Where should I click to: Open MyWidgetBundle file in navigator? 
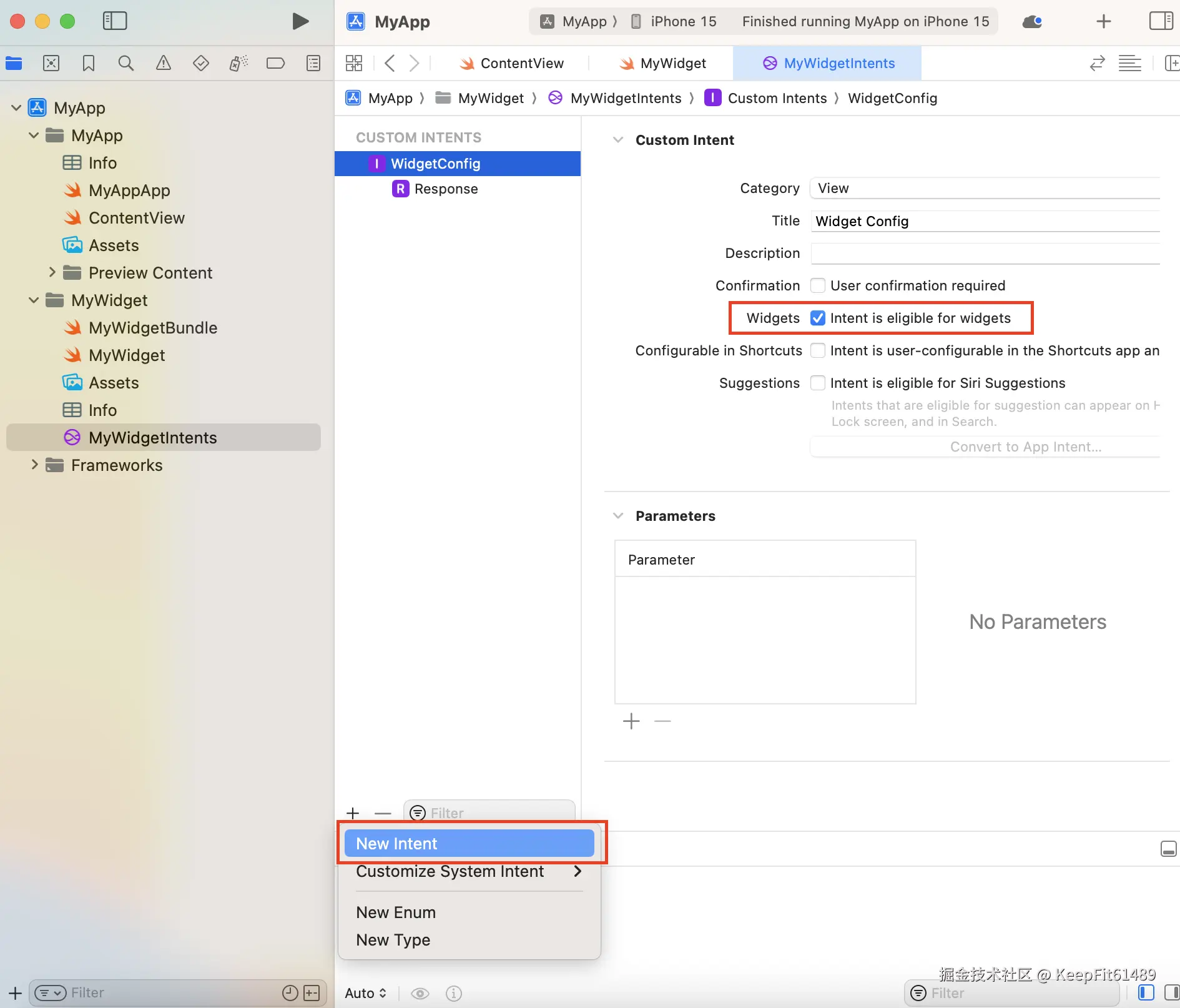153,328
